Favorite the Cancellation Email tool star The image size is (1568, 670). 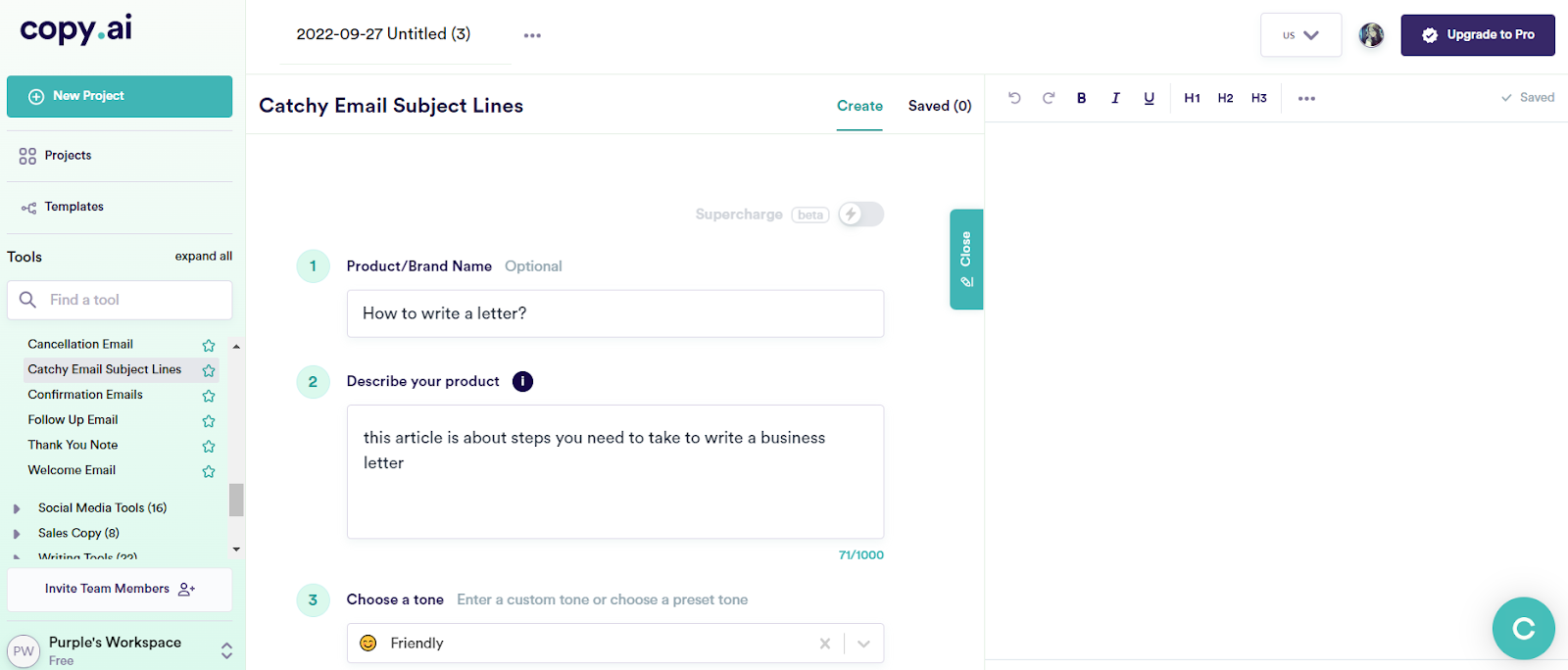[x=209, y=345]
